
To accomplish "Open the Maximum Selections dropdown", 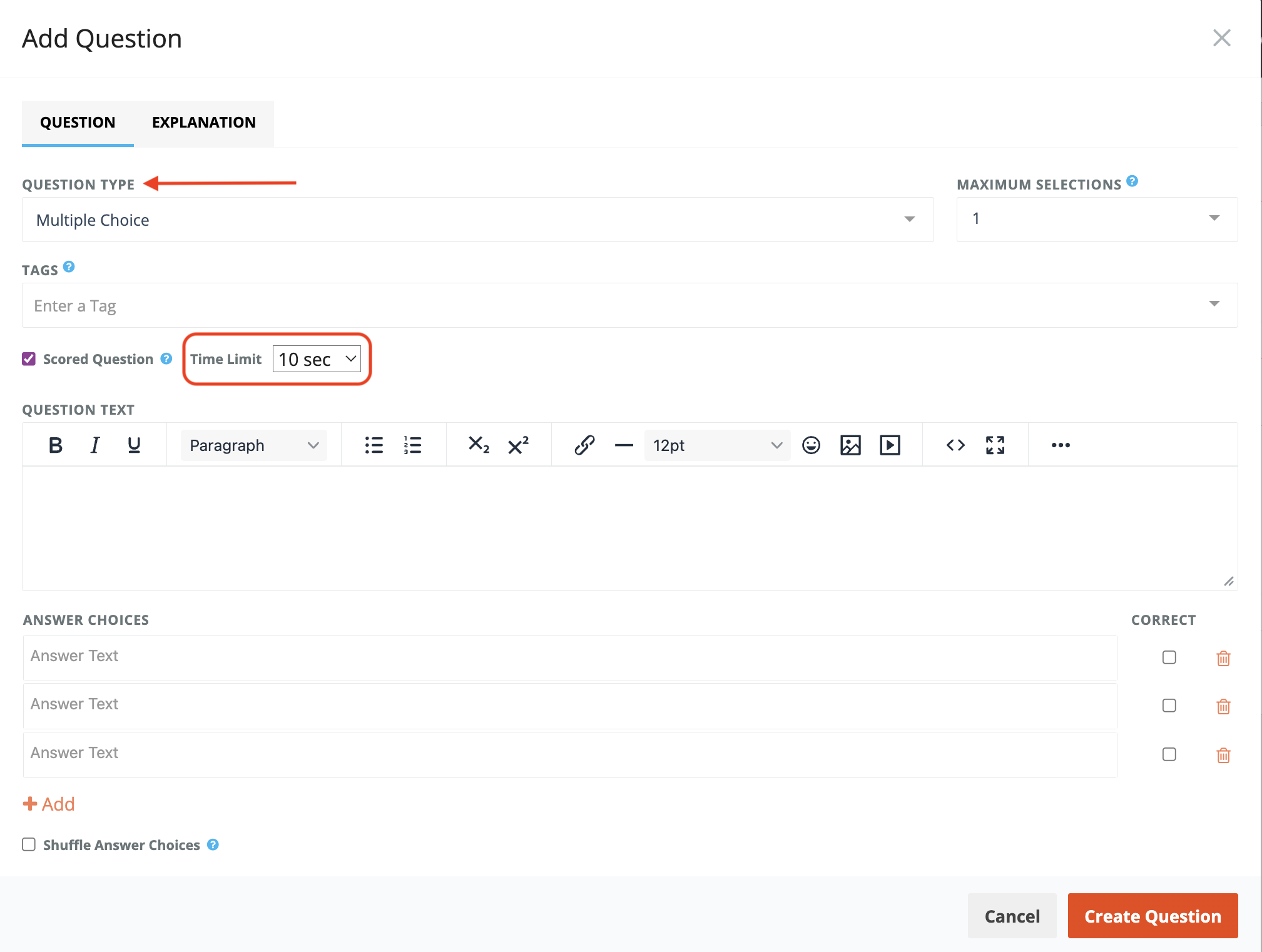I will [x=1096, y=219].
